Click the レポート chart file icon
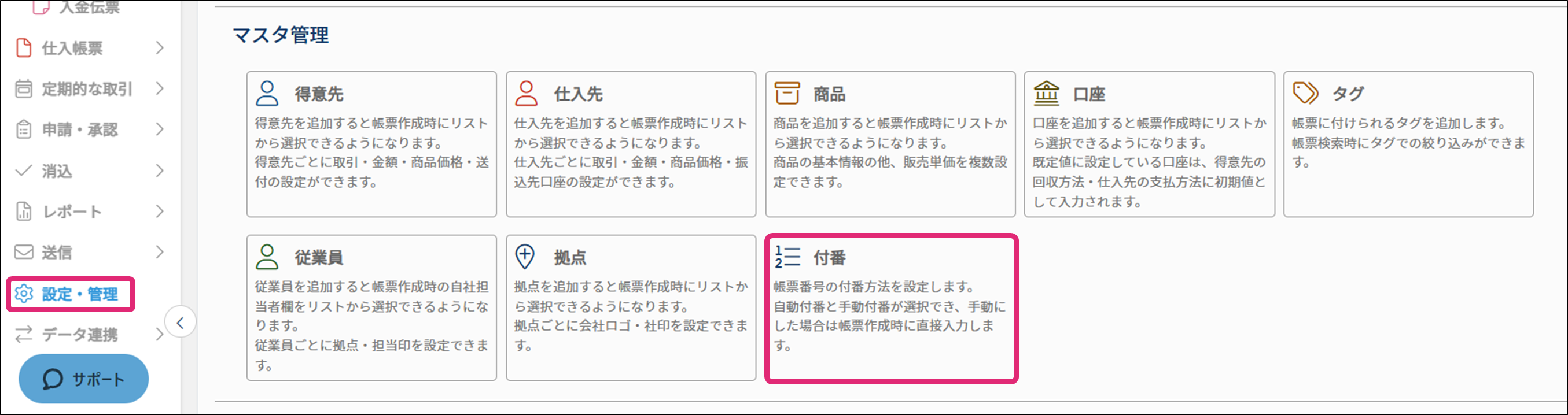The height and width of the screenshot is (415, 1568). pos(23,211)
